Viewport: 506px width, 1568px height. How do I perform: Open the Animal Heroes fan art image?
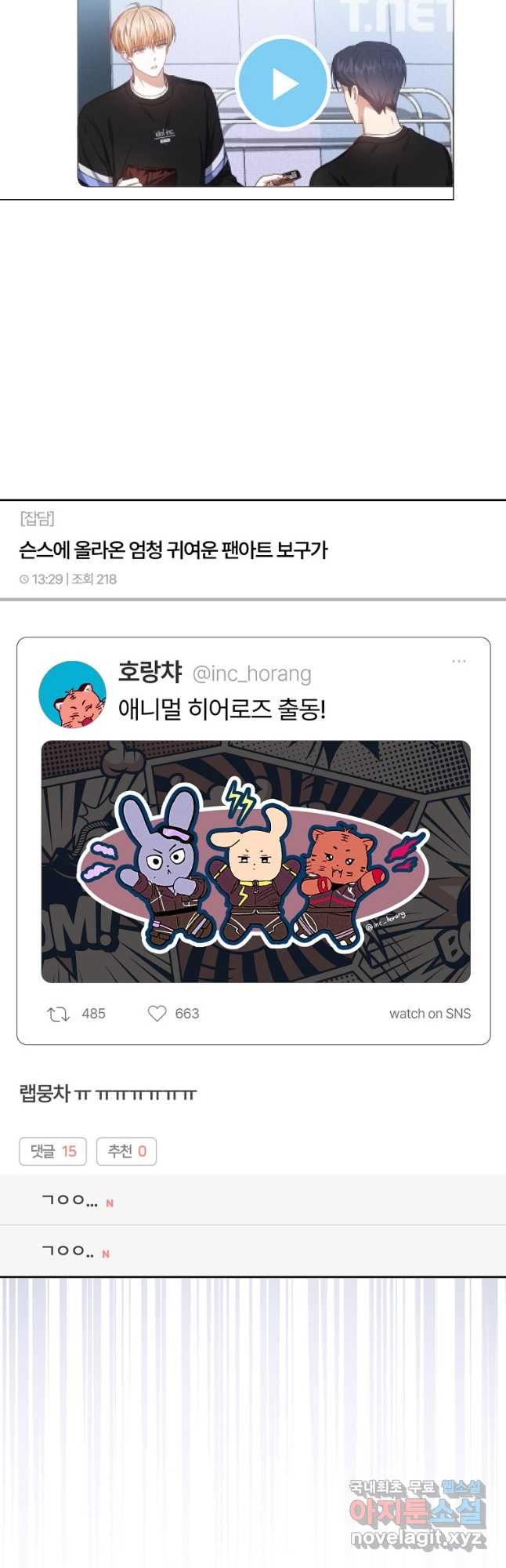255,862
